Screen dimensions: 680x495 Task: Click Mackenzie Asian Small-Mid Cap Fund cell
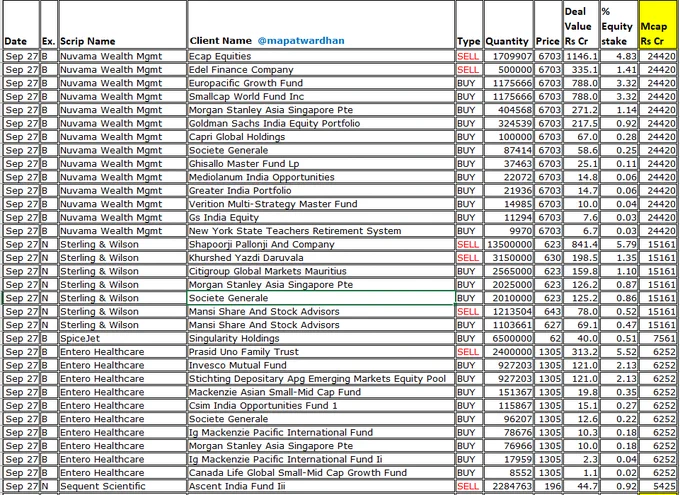tap(321, 392)
